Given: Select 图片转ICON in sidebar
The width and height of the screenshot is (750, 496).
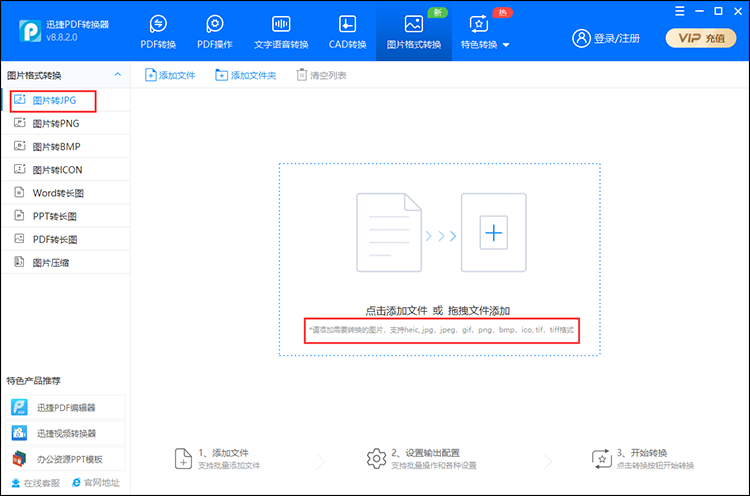Looking at the screenshot, I should [66, 170].
